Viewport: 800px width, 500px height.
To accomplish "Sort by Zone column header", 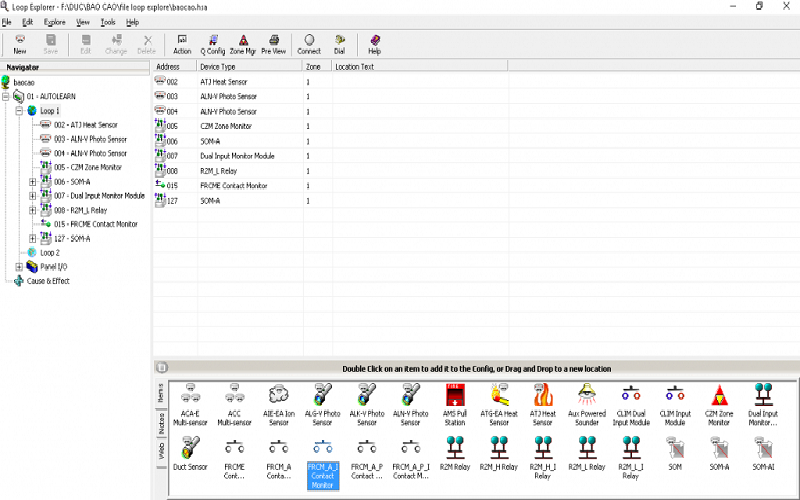I will pos(317,67).
